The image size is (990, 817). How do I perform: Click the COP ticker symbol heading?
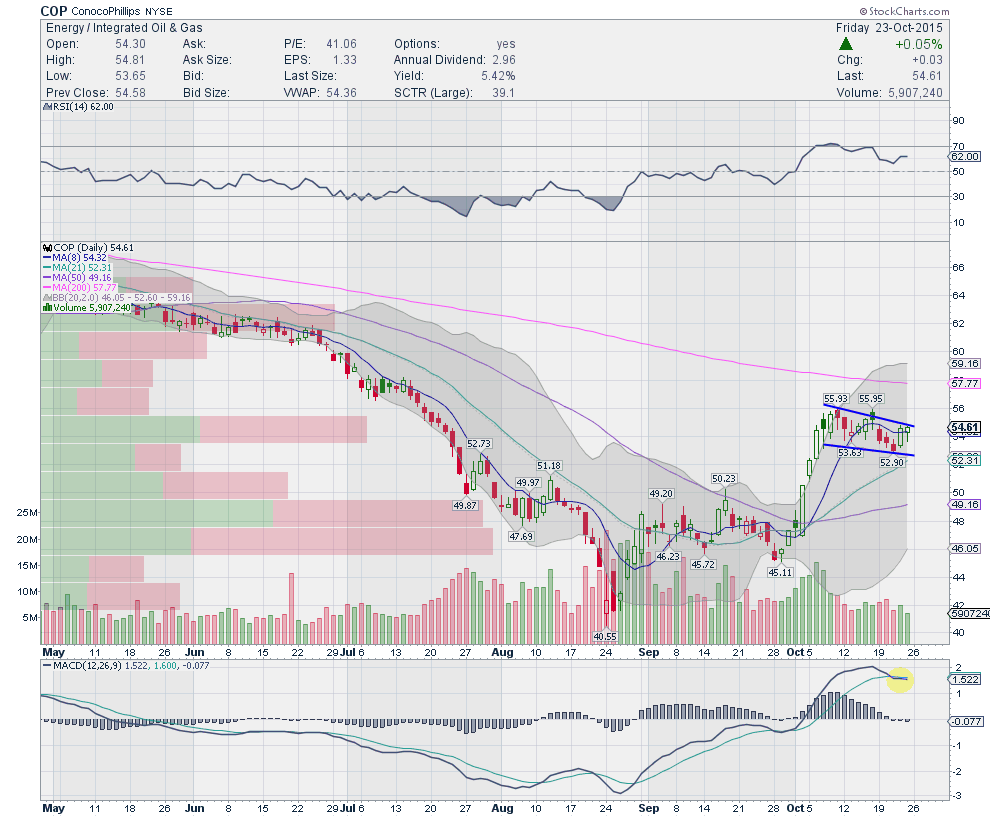54,11
